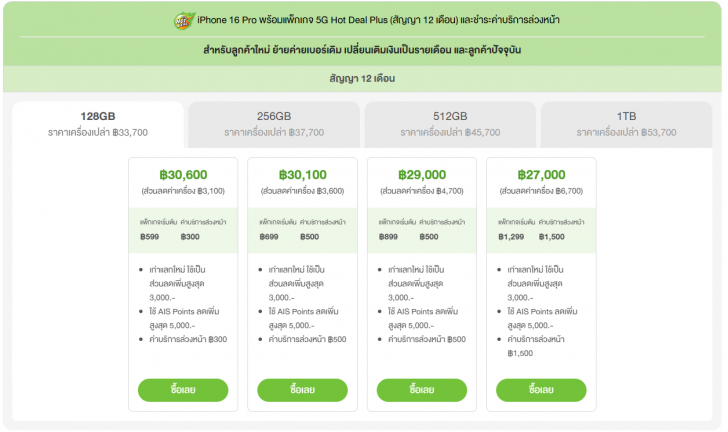This screenshot has height=432, width=728.
Task: Open the 512GB storage tab
Action: click(x=450, y=123)
